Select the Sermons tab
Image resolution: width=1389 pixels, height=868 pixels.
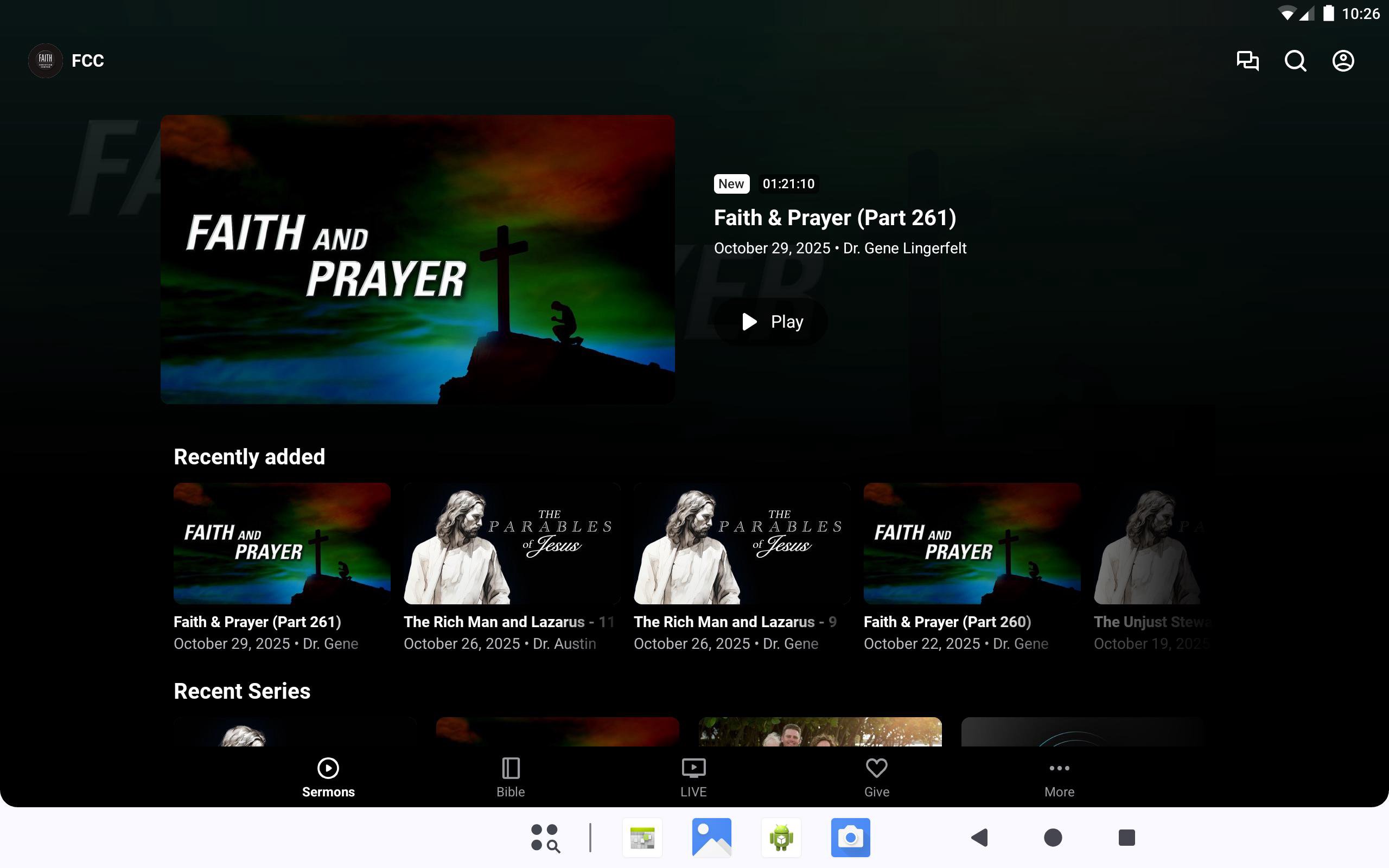tap(328, 777)
